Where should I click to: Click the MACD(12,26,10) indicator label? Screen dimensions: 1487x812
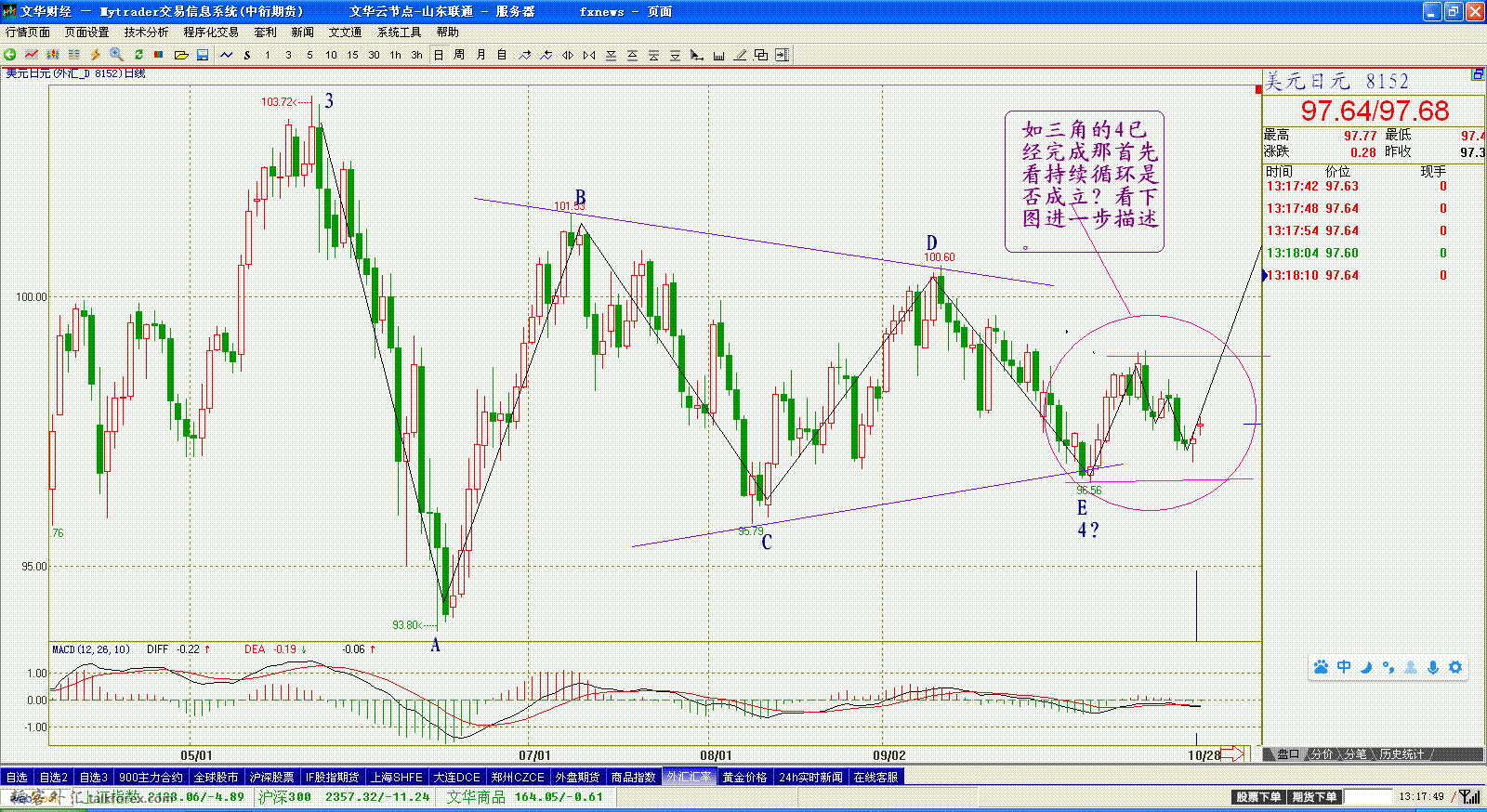click(91, 649)
